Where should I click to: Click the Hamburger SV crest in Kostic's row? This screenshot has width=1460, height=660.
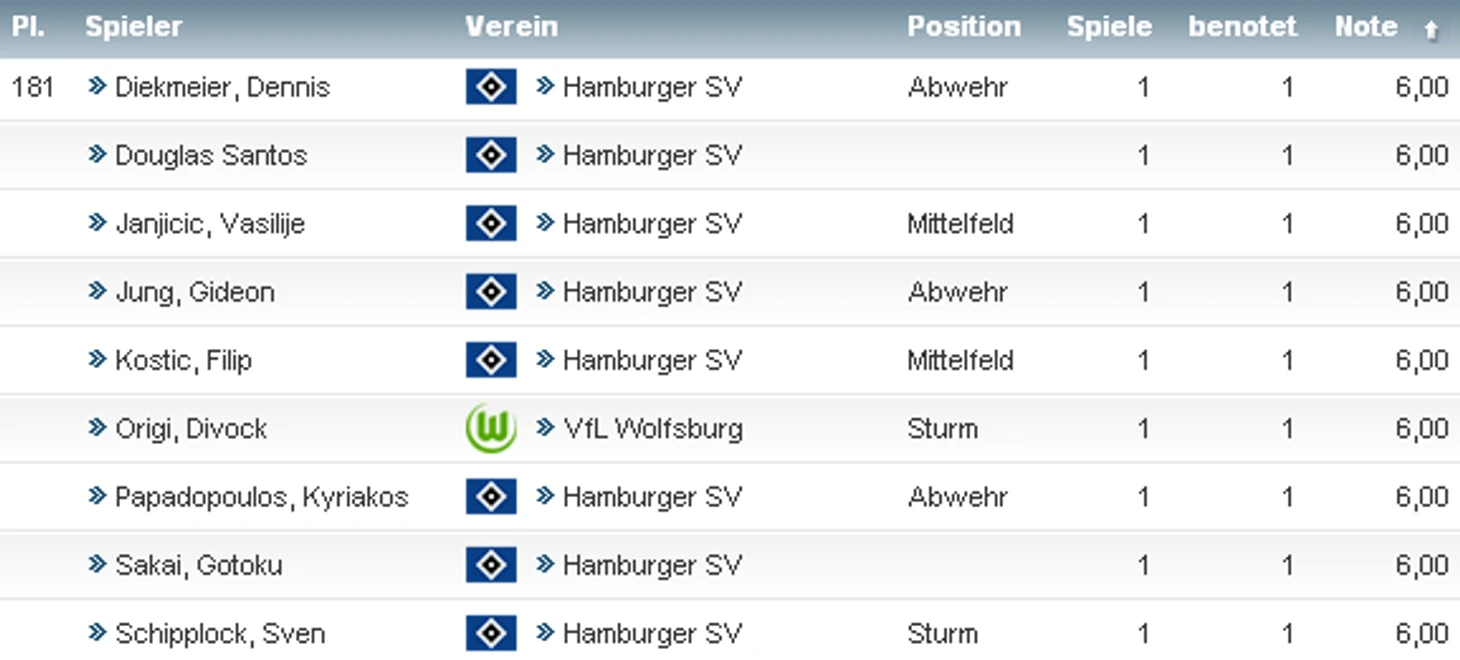[491, 360]
